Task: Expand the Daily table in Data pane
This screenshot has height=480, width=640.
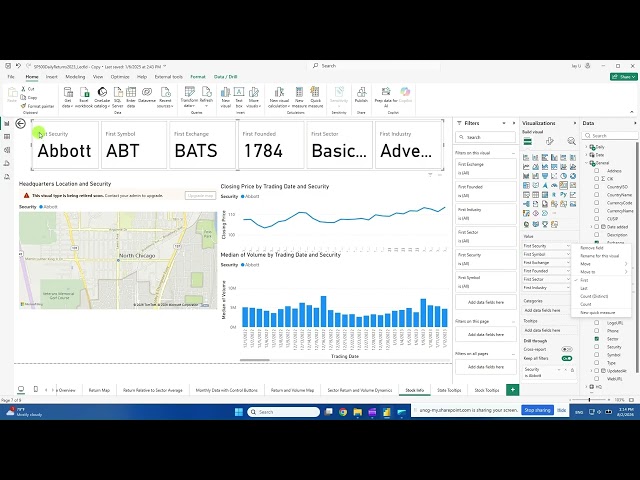Action: [587, 147]
